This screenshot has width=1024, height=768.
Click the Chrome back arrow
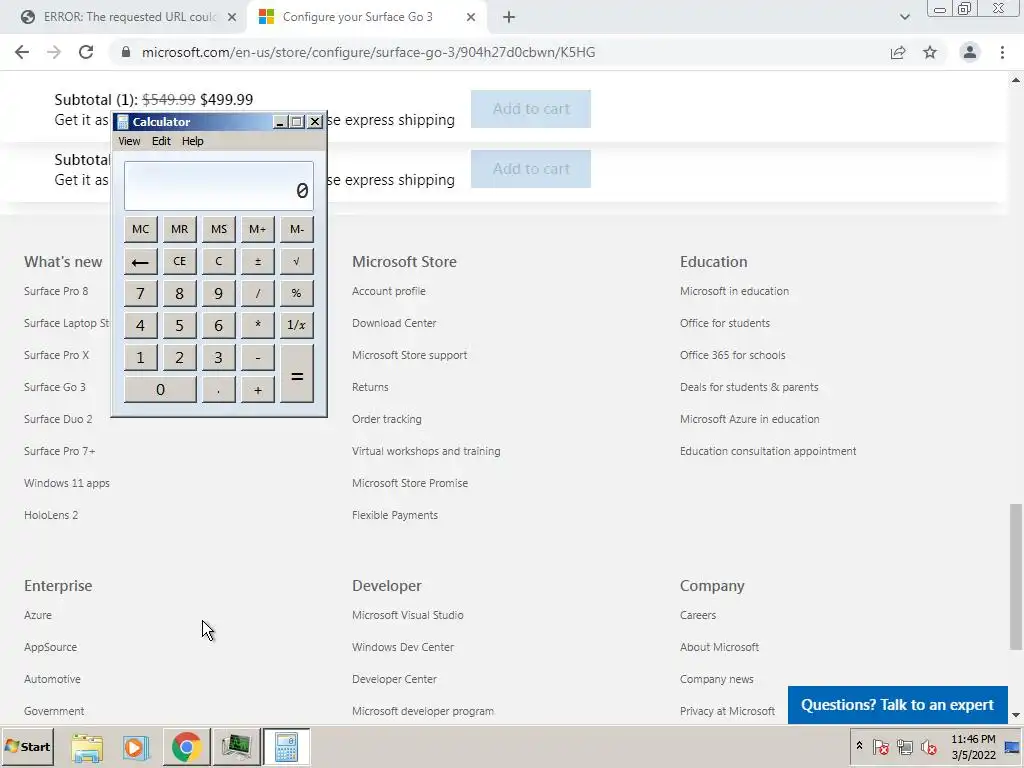click(22, 52)
